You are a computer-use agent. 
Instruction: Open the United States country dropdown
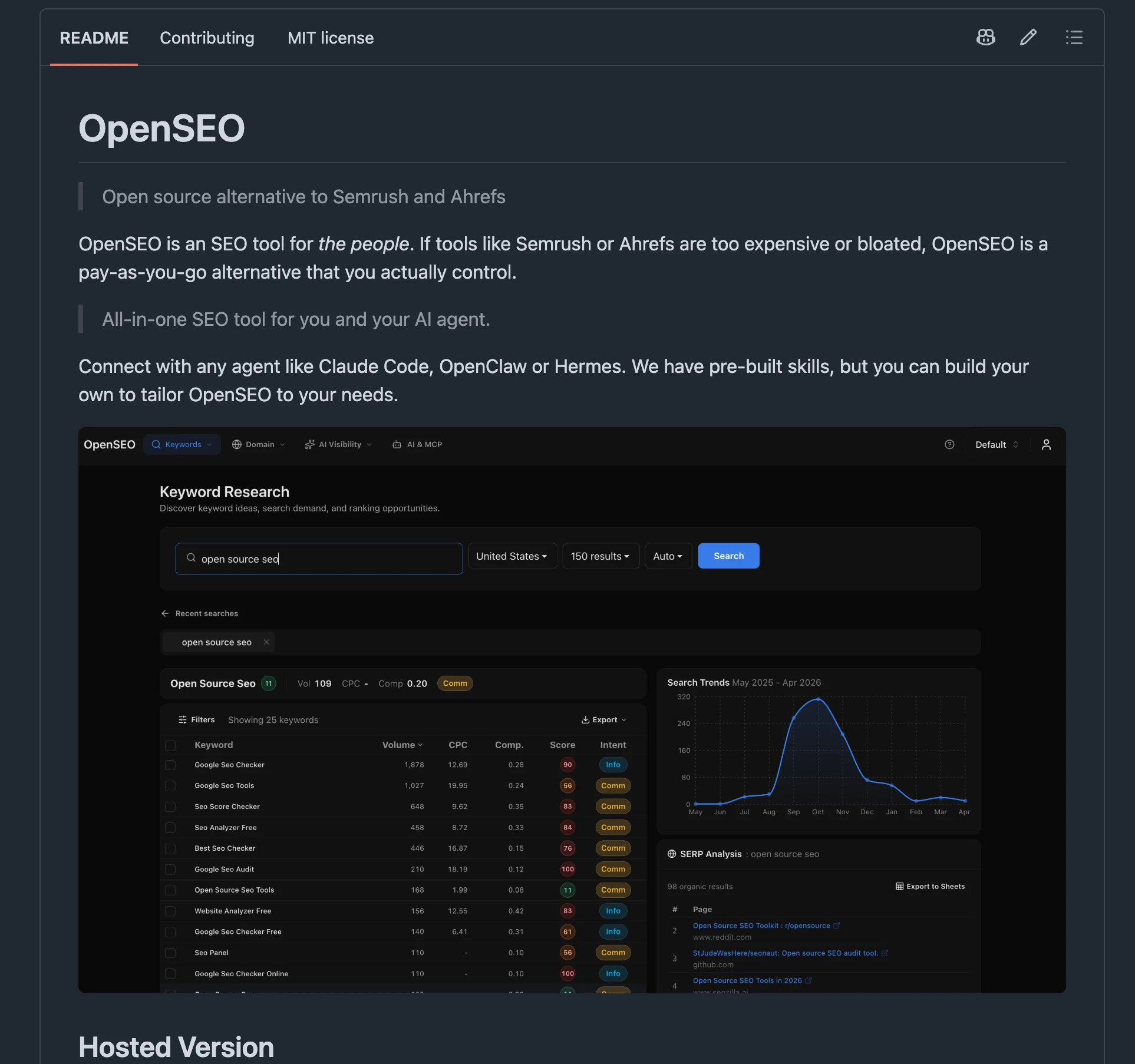[x=512, y=556]
